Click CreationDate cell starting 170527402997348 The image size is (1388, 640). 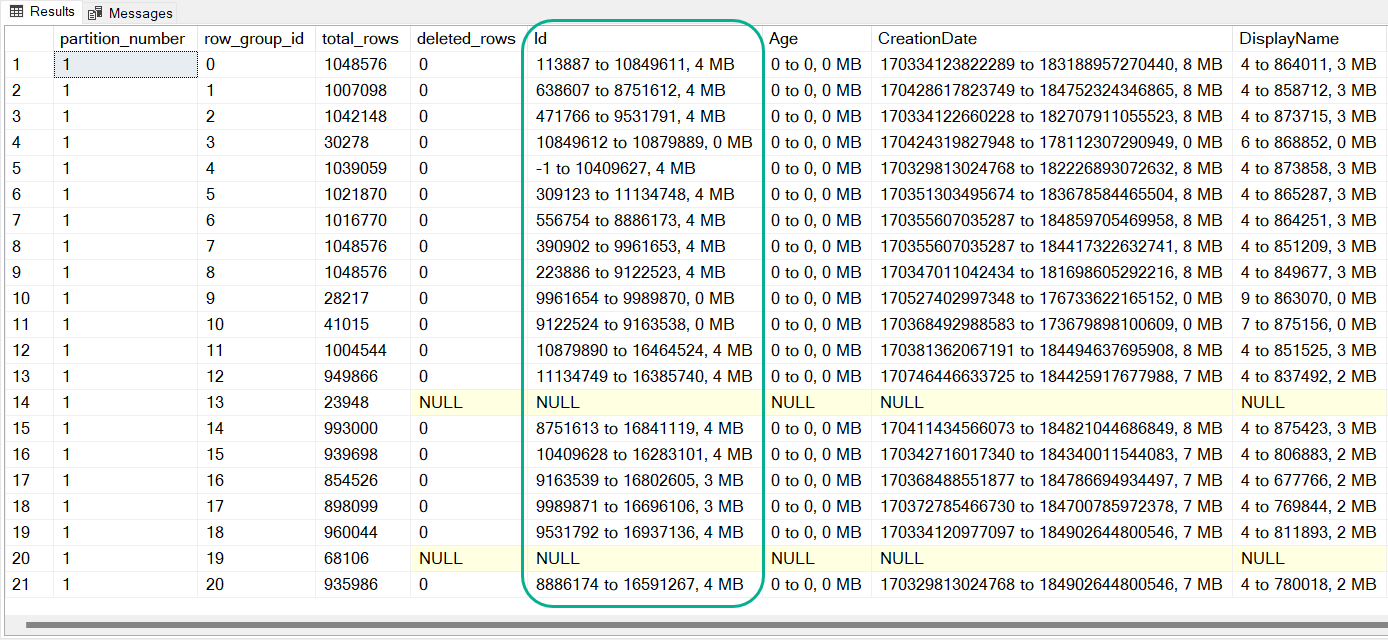tap(1052, 299)
